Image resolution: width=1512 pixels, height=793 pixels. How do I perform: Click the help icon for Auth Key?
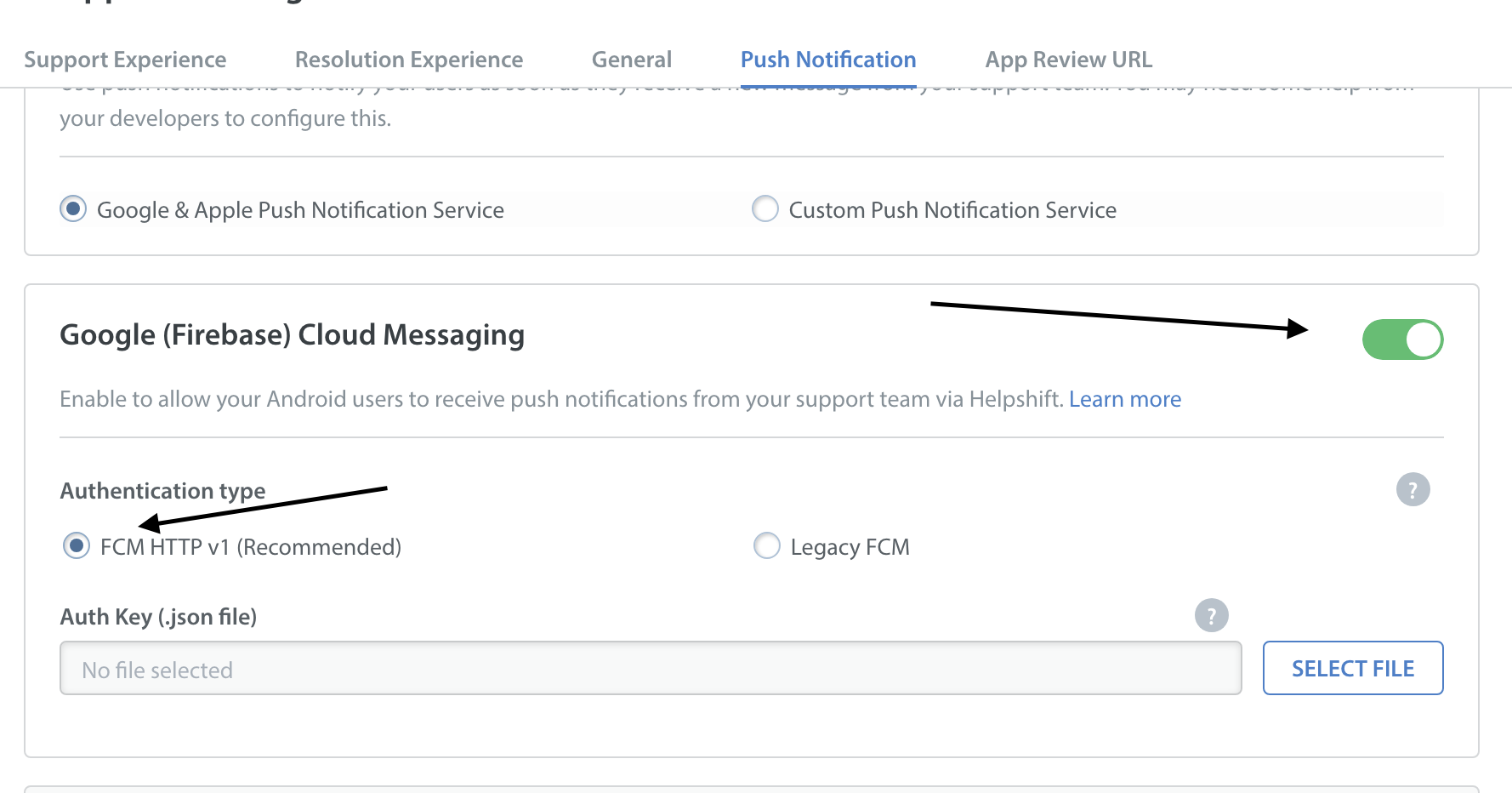click(1211, 615)
